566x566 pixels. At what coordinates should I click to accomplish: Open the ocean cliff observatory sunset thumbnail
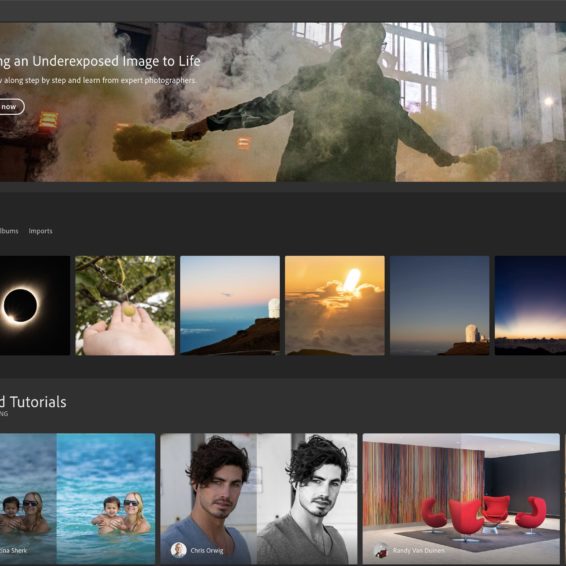pos(230,306)
